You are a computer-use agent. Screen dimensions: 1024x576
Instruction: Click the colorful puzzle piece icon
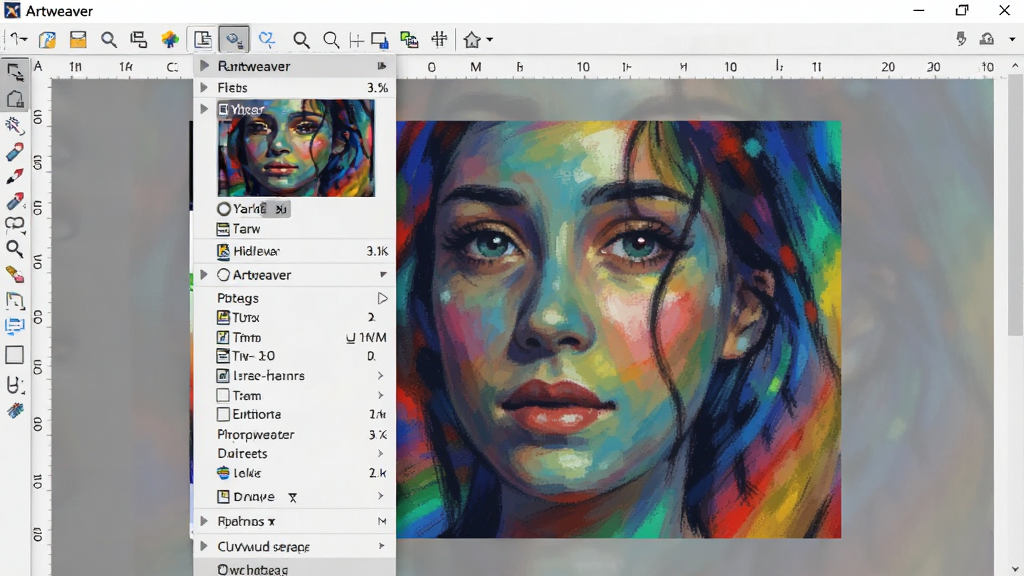pyautogui.click(x=170, y=40)
